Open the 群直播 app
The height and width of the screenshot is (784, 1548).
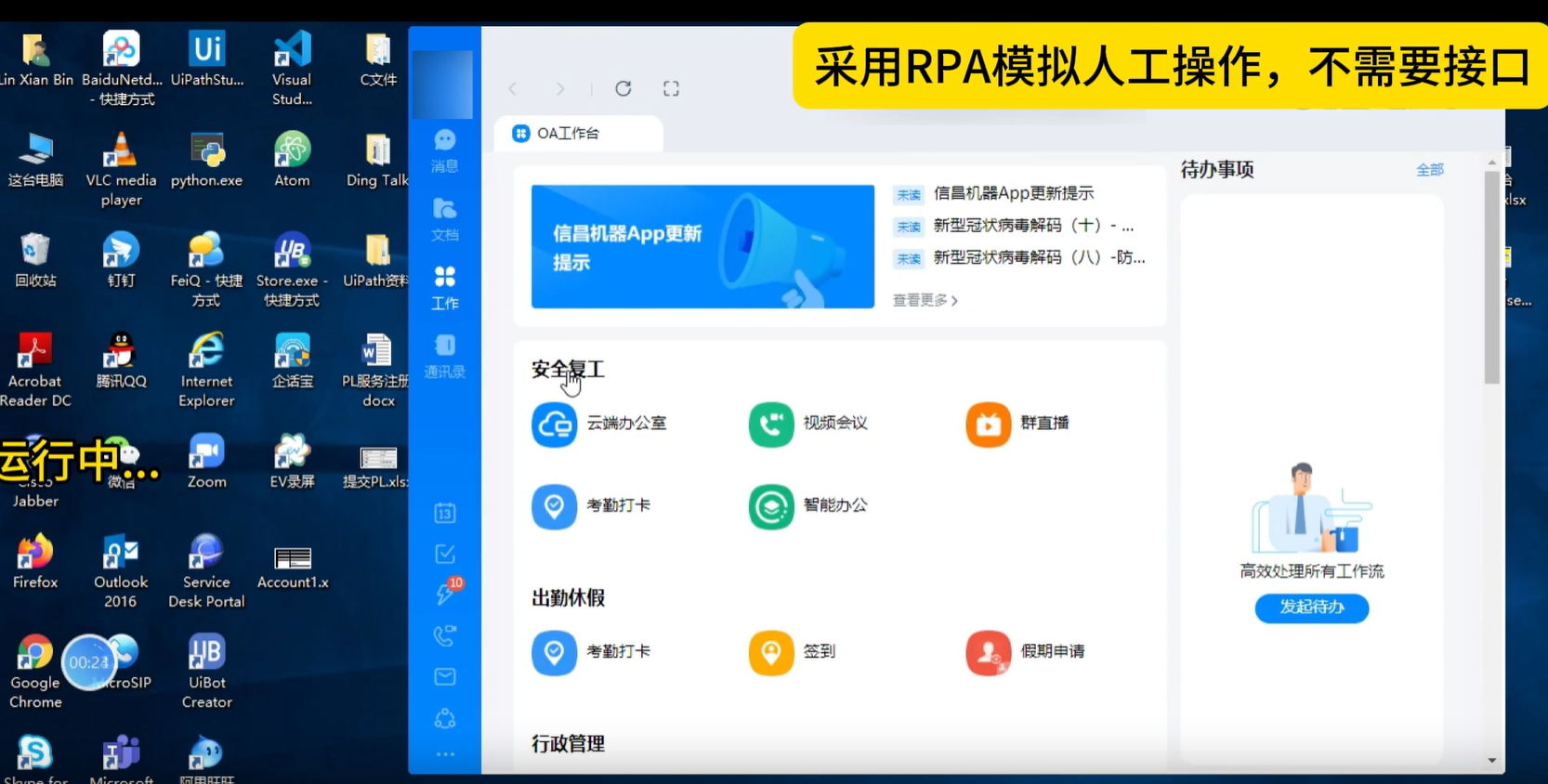point(1017,425)
